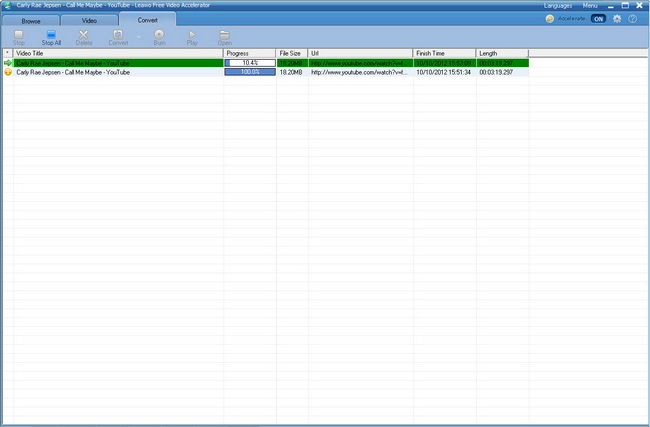Toggle the Accelerate ON switch
Screen dimensions: 650x427
pos(598,19)
